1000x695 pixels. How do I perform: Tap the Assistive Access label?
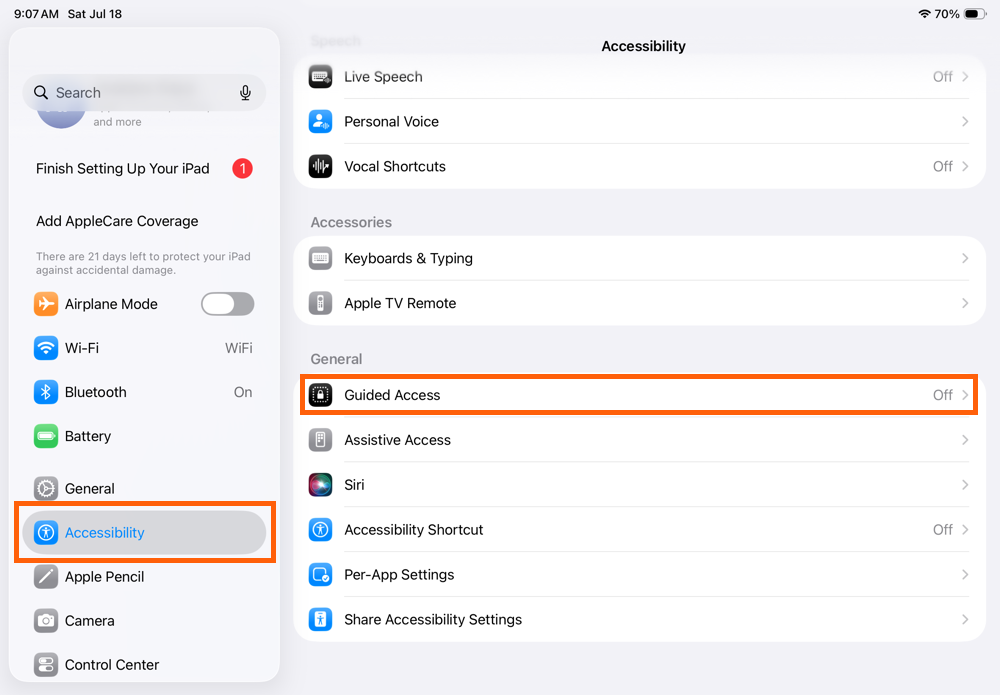click(397, 440)
